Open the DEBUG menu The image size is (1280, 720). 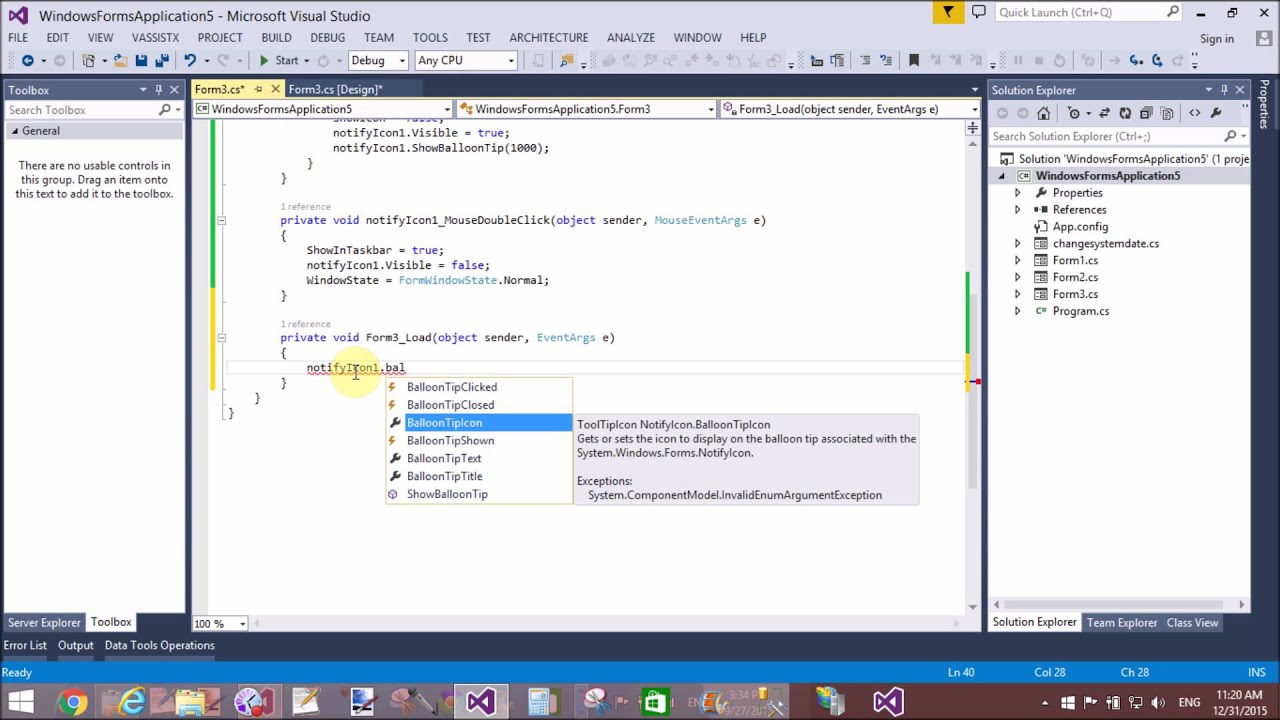coord(327,37)
